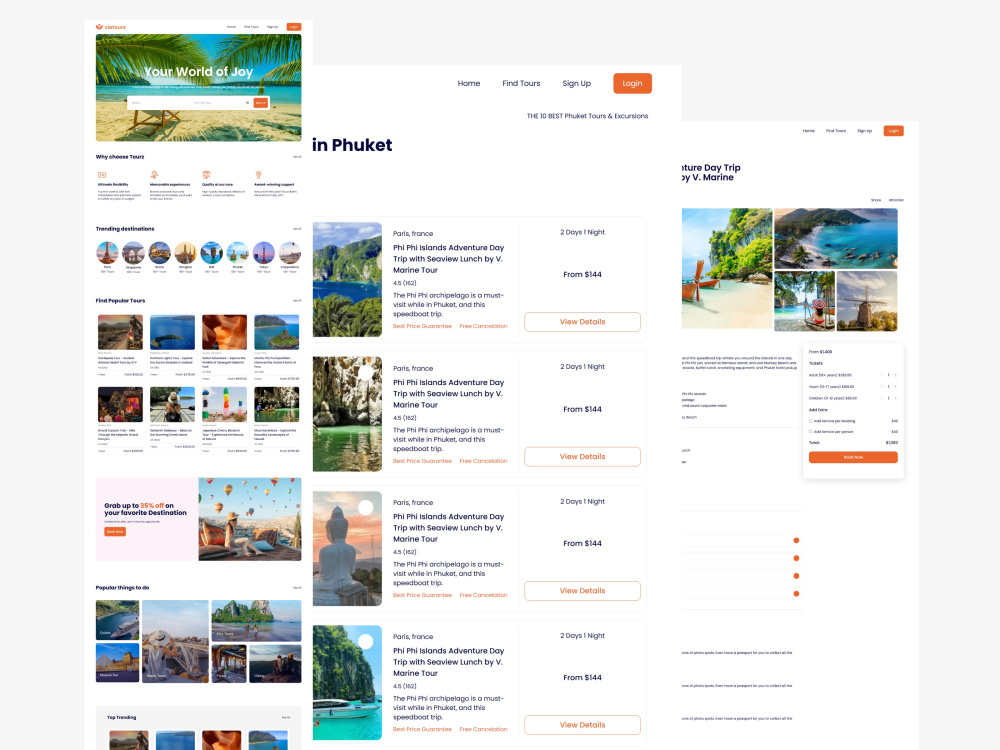Open Find Tours on the Phuket listing page
The image size is (1000, 750).
521,84
